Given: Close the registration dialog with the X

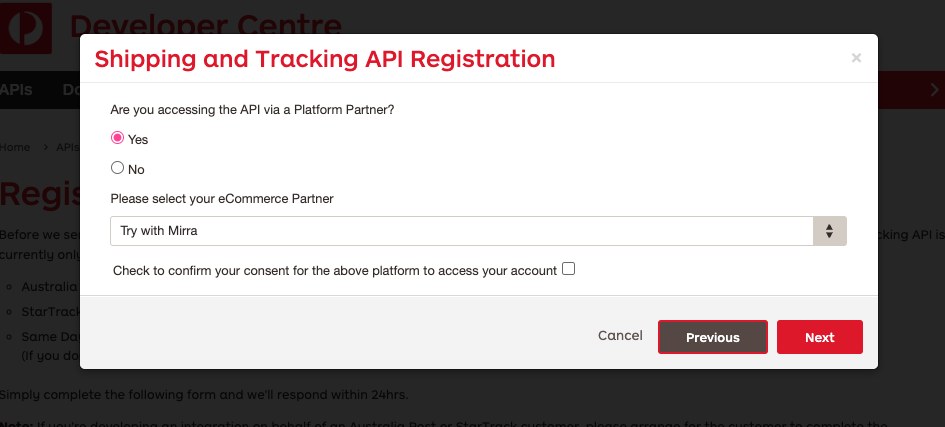Looking at the screenshot, I should pos(856,58).
